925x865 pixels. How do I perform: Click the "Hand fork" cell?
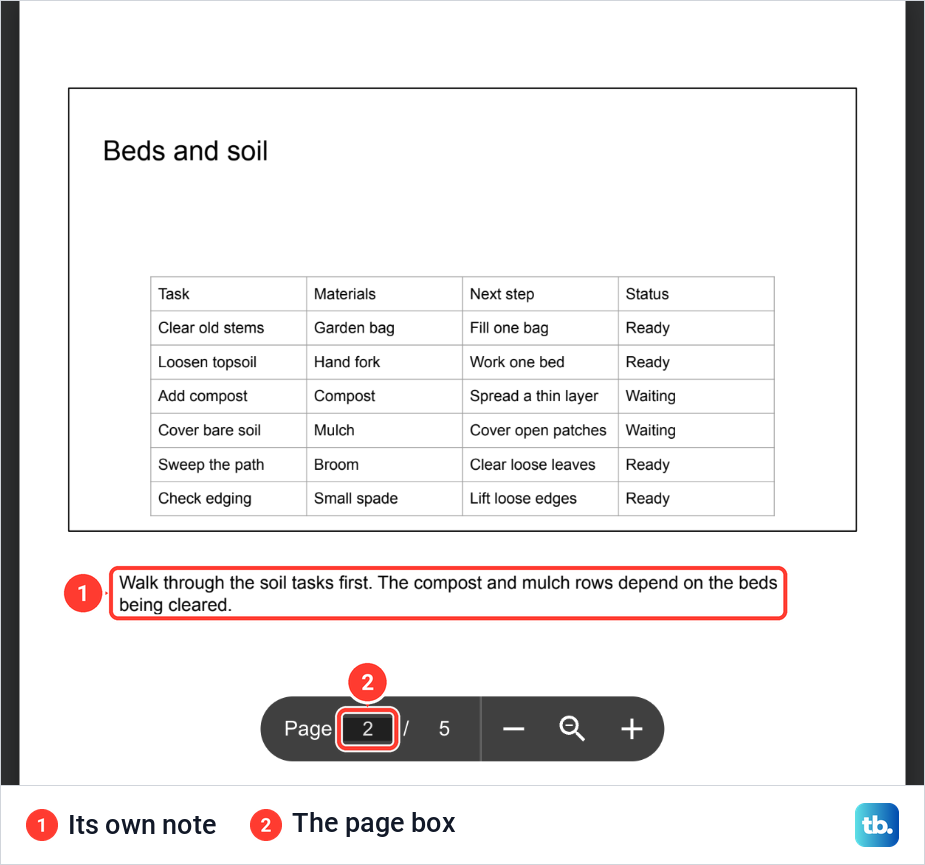point(384,362)
